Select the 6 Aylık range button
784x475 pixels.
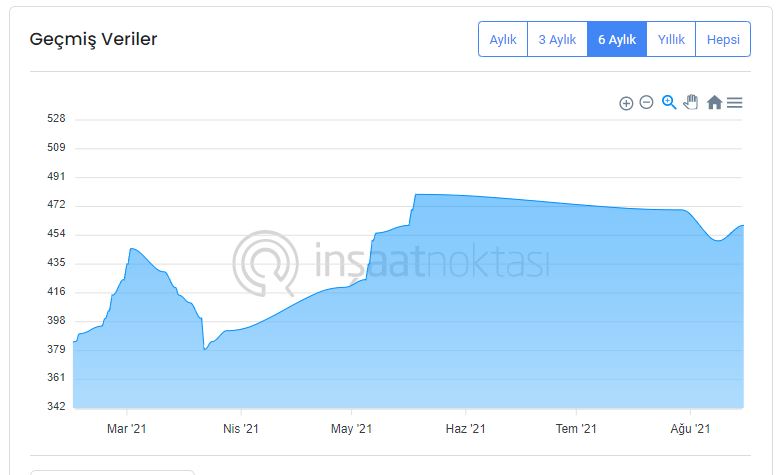pos(617,39)
